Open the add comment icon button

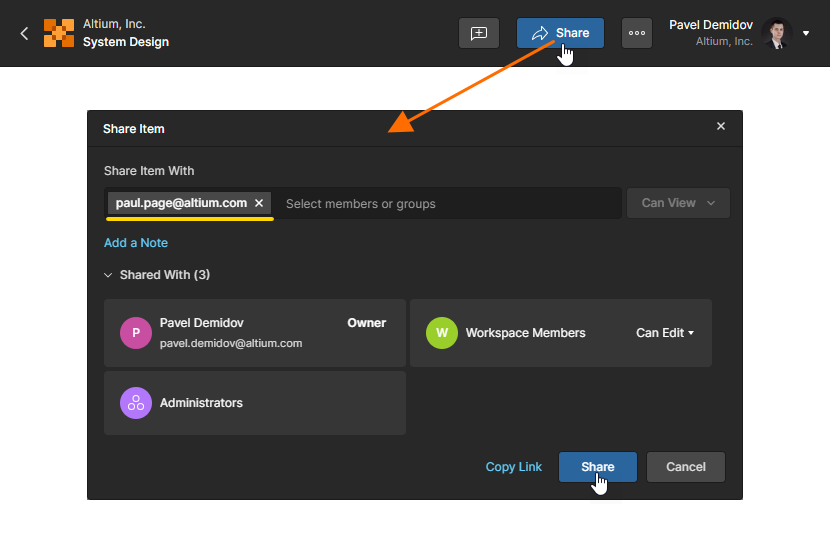[x=478, y=33]
